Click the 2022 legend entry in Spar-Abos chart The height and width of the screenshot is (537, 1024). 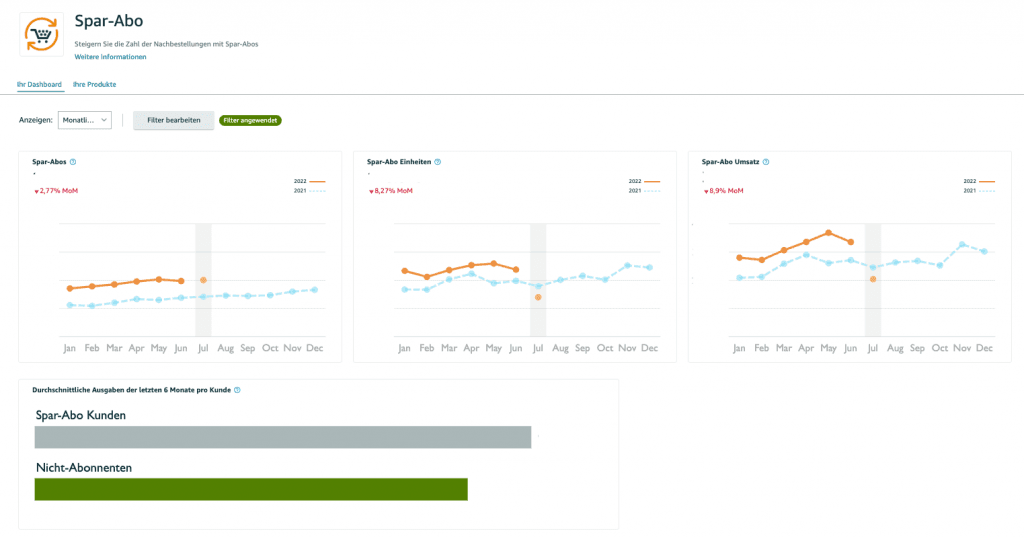309,181
